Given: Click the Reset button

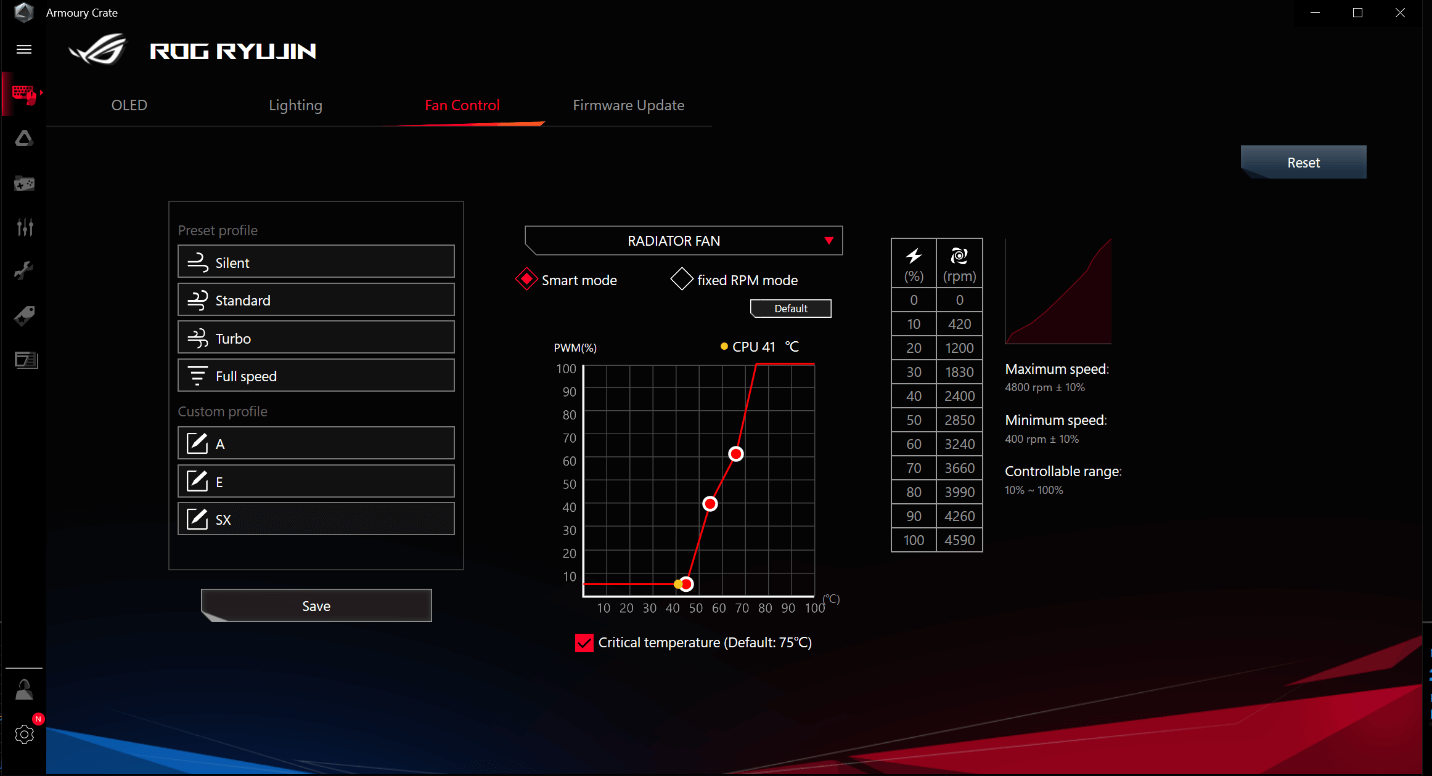Looking at the screenshot, I should point(1303,162).
